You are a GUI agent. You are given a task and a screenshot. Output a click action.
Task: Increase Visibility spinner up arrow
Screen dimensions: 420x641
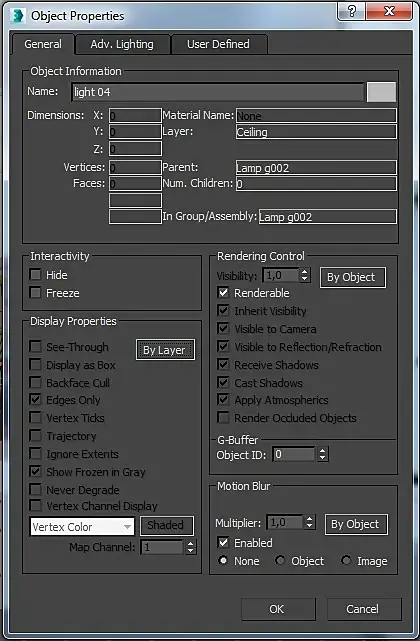[x=304, y=272]
